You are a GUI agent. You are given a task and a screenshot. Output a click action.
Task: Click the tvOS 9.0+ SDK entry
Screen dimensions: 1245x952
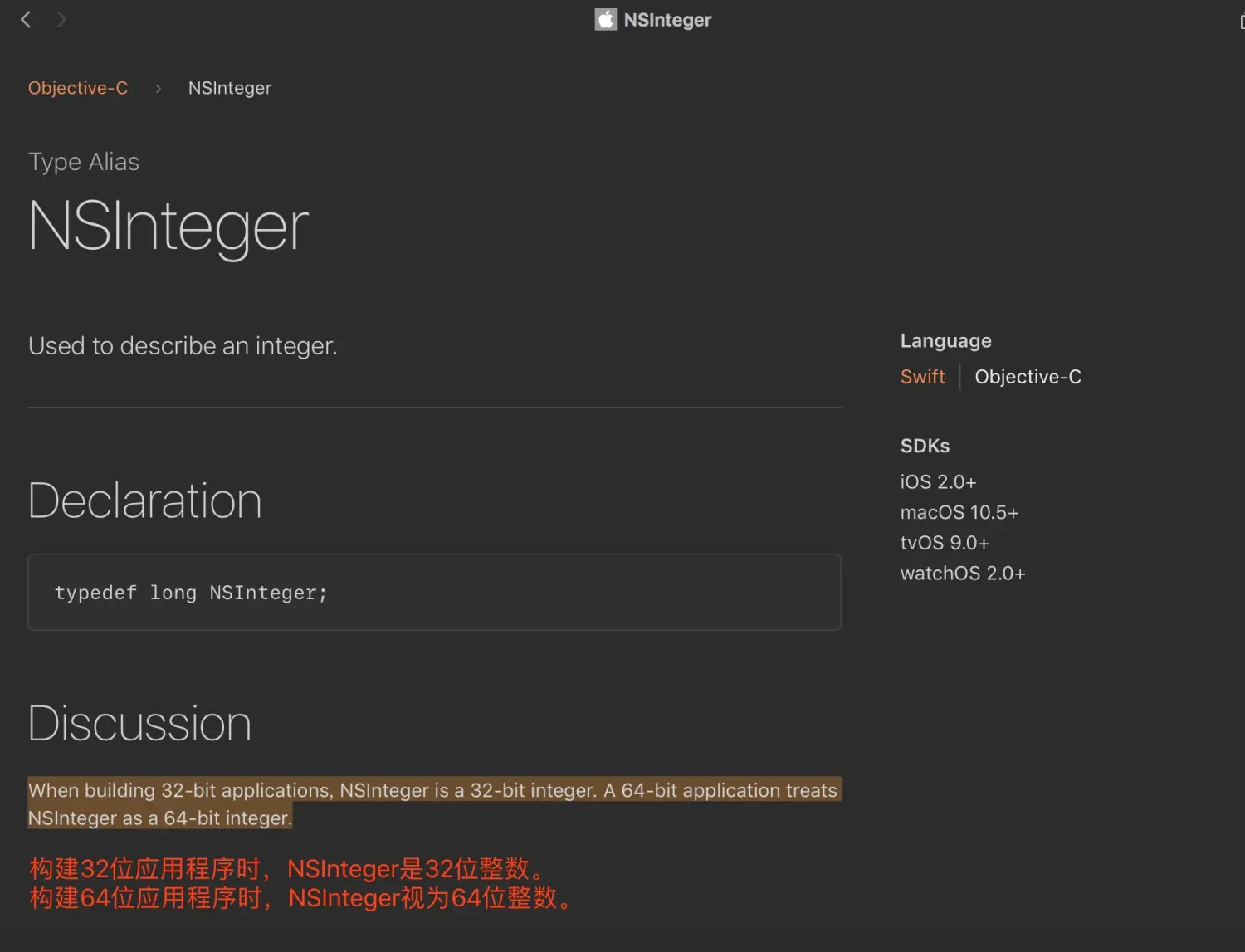click(945, 543)
